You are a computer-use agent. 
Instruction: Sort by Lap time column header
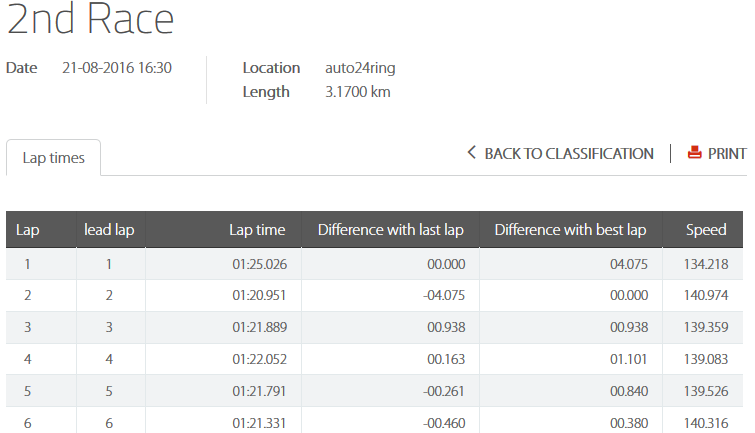pos(257,230)
